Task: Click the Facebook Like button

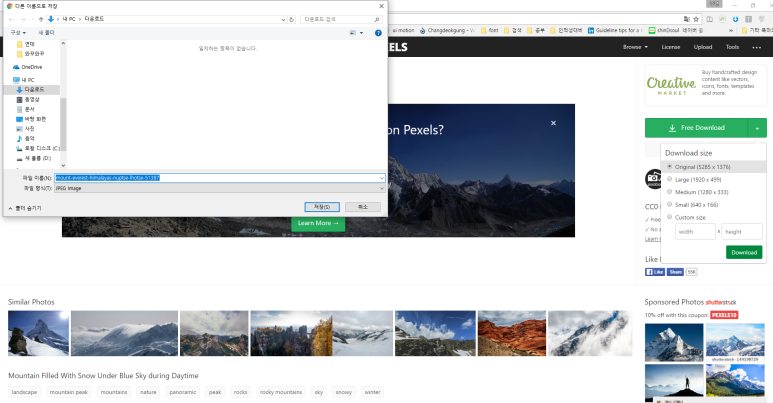Action: tap(655, 272)
